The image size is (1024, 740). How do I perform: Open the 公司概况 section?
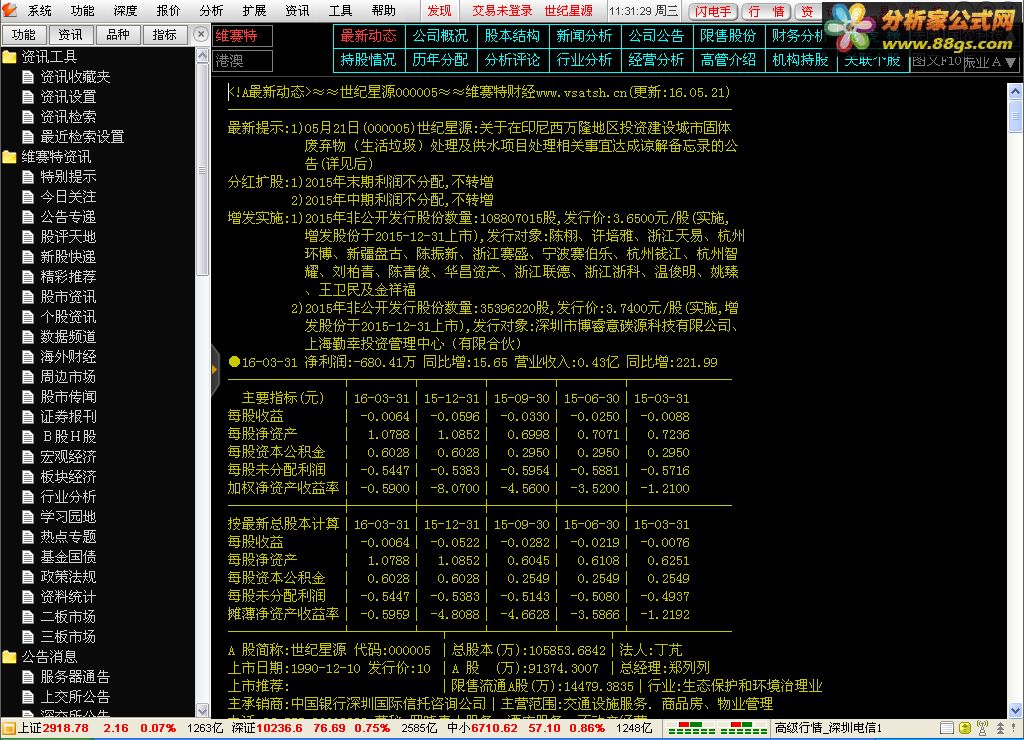pos(440,36)
